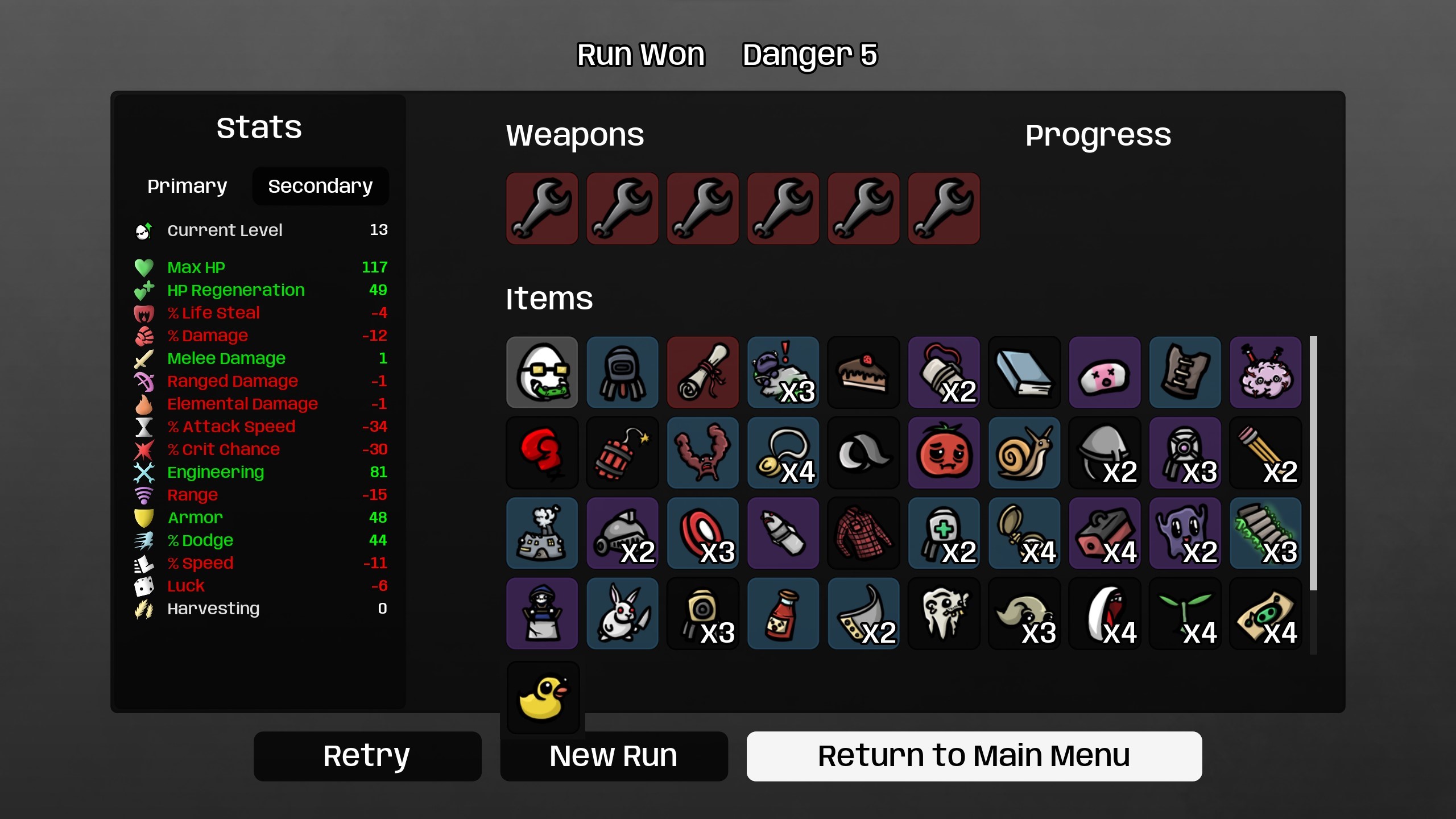Return to Main Menu
Screen dimensions: 1456x819
[x=974, y=756]
